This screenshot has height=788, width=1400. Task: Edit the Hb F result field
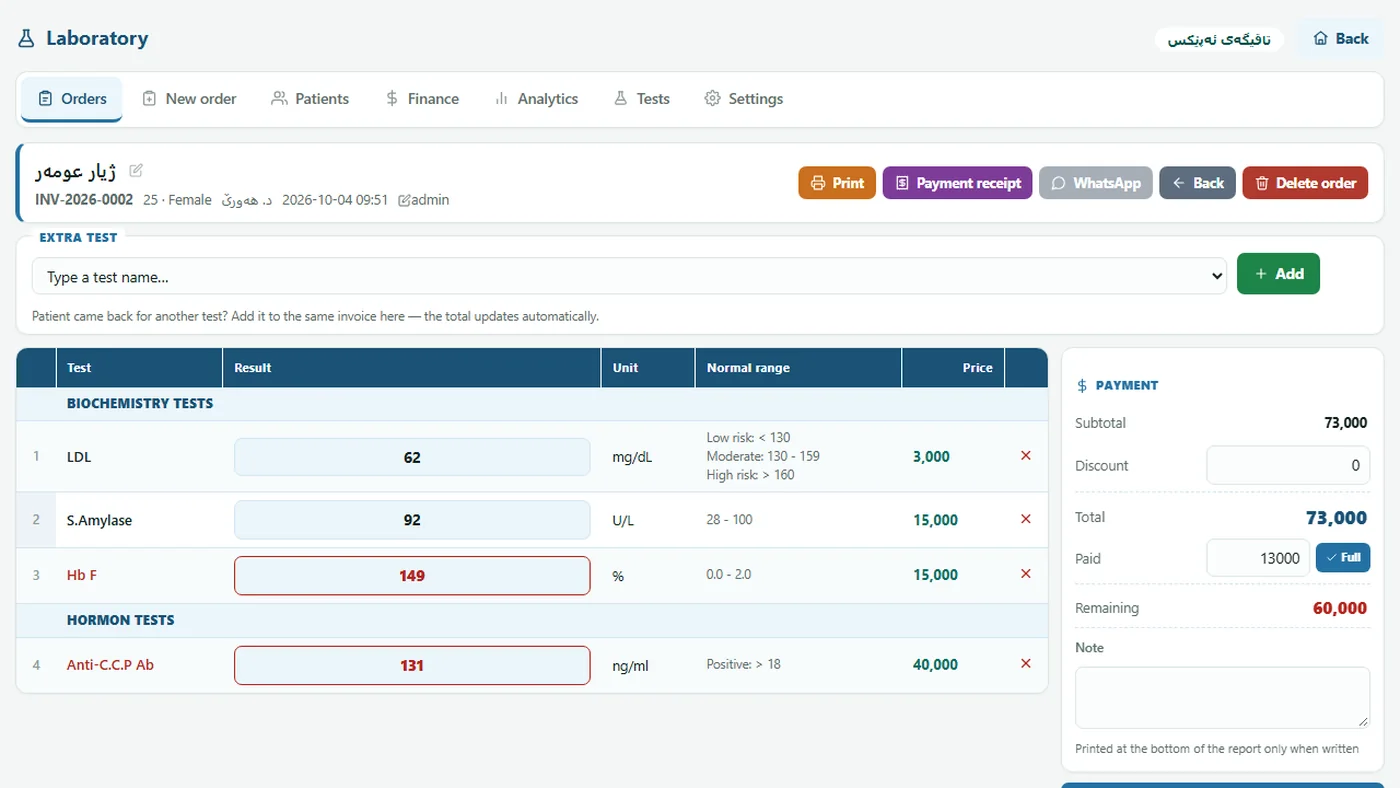tap(412, 575)
